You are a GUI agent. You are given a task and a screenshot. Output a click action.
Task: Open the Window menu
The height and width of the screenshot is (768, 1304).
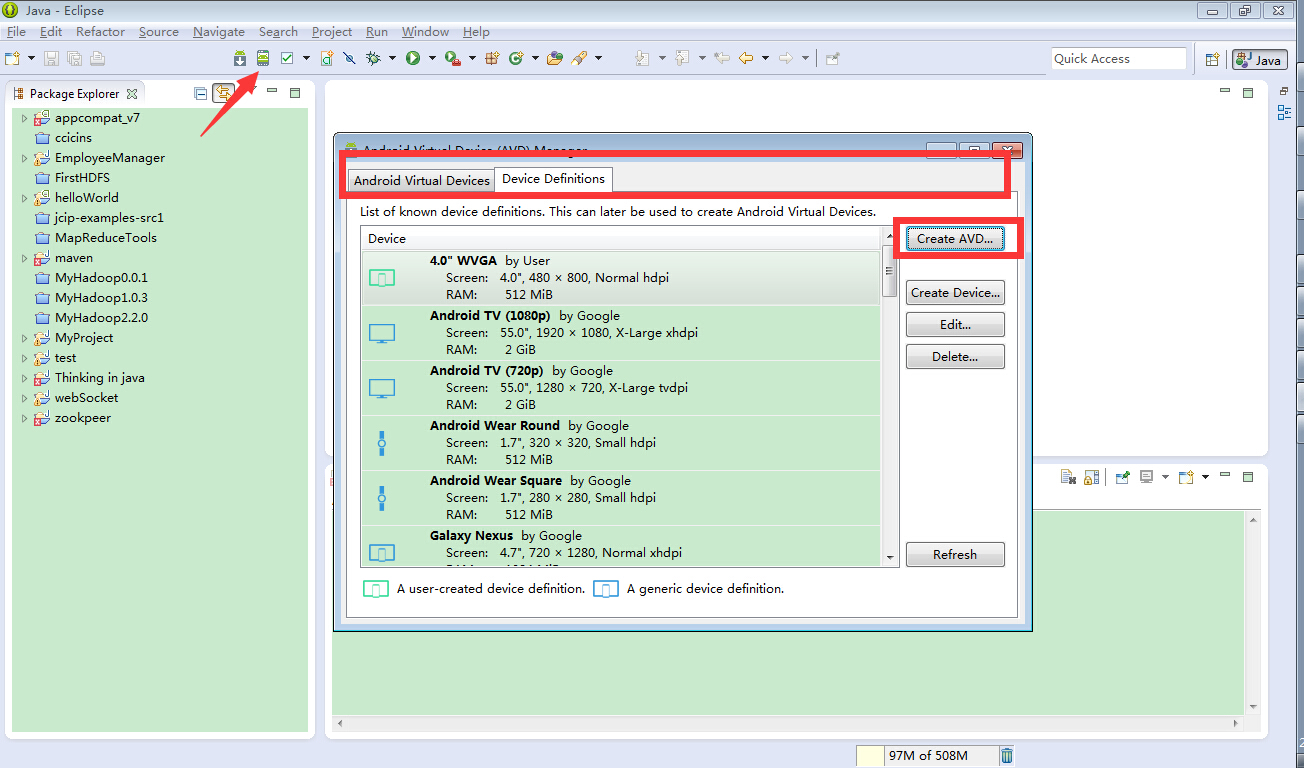click(425, 32)
